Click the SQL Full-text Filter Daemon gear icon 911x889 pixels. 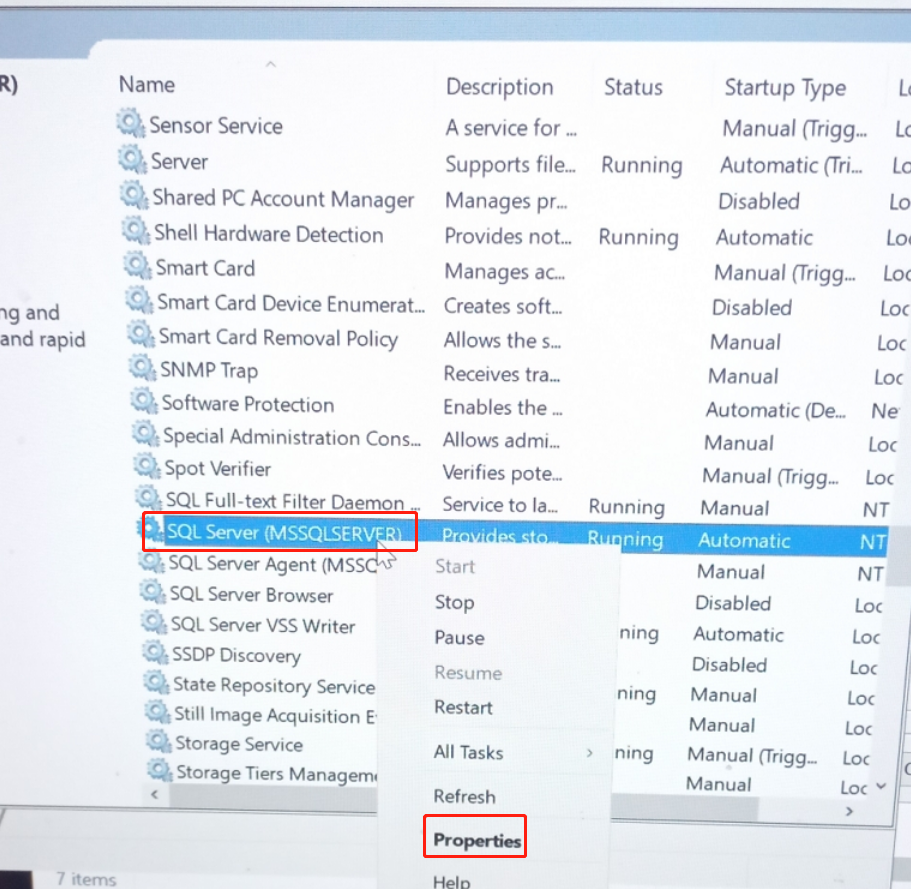click(149, 497)
